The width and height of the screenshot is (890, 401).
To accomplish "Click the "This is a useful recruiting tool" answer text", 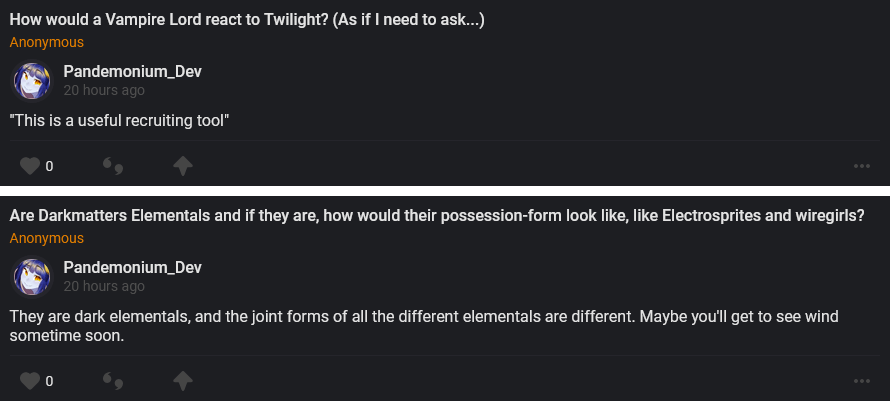I will 120,121.
